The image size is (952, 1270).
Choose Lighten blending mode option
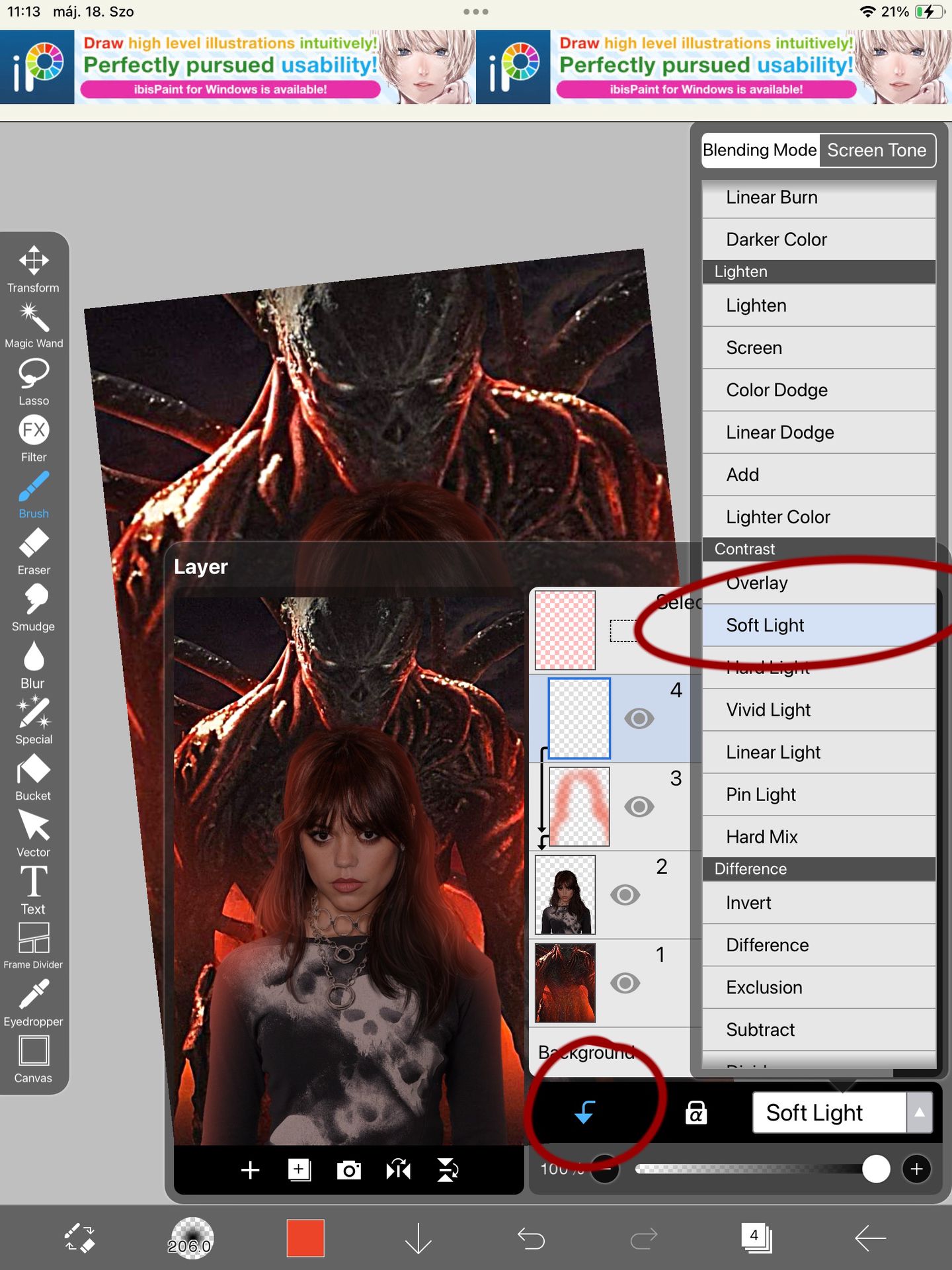[819, 306]
